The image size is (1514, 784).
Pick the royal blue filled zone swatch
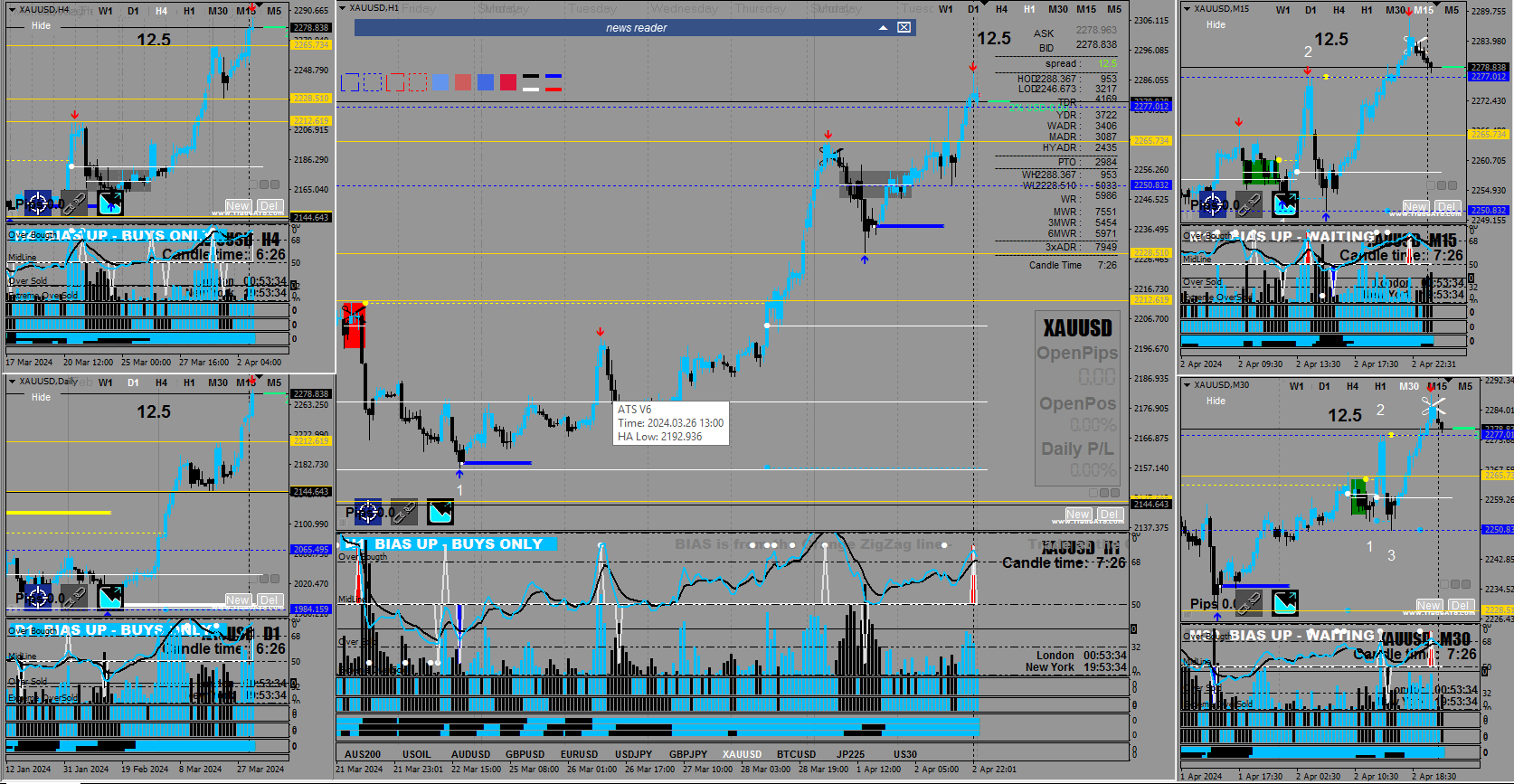(486, 82)
